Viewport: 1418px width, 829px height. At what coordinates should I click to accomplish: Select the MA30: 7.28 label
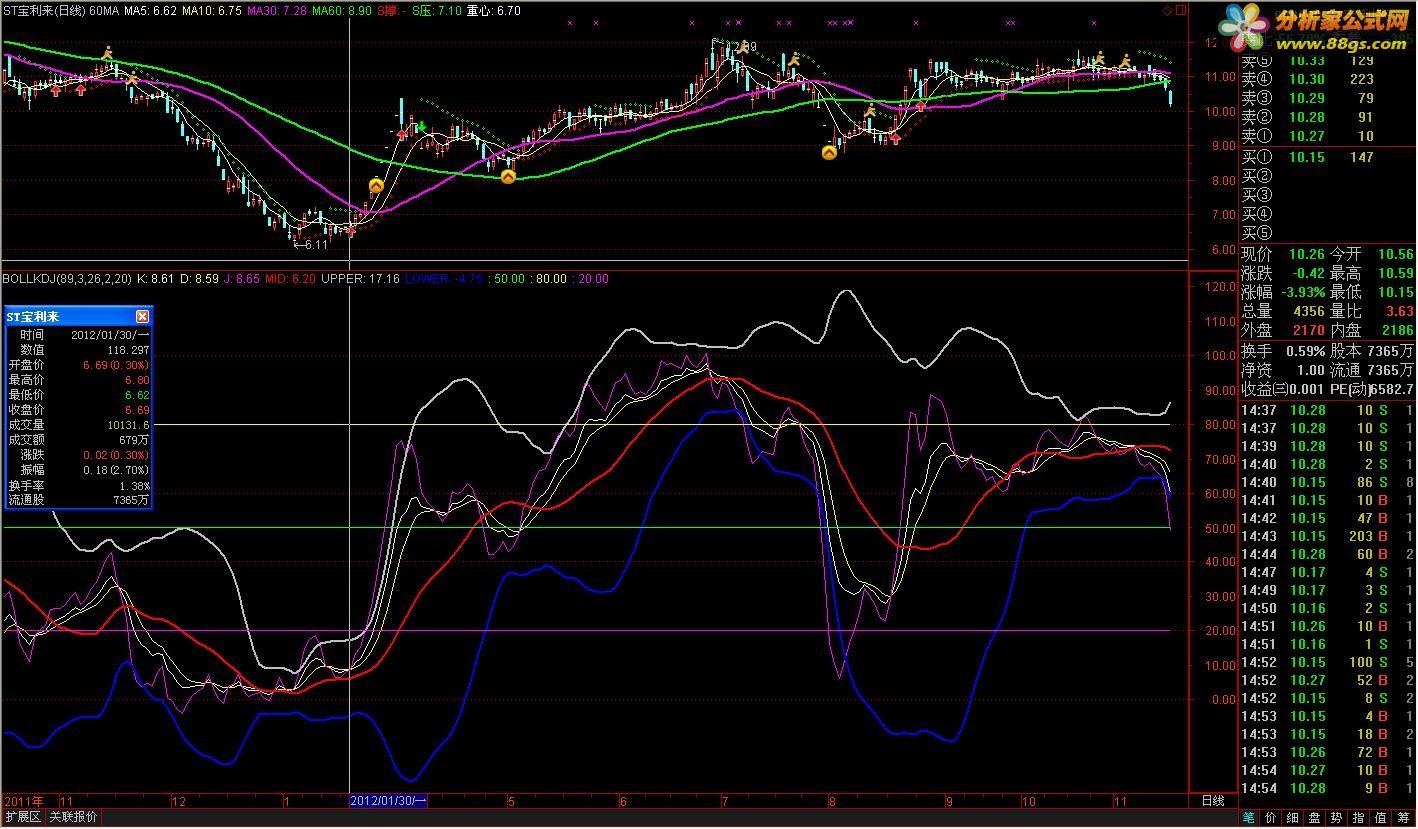click(x=275, y=10)
